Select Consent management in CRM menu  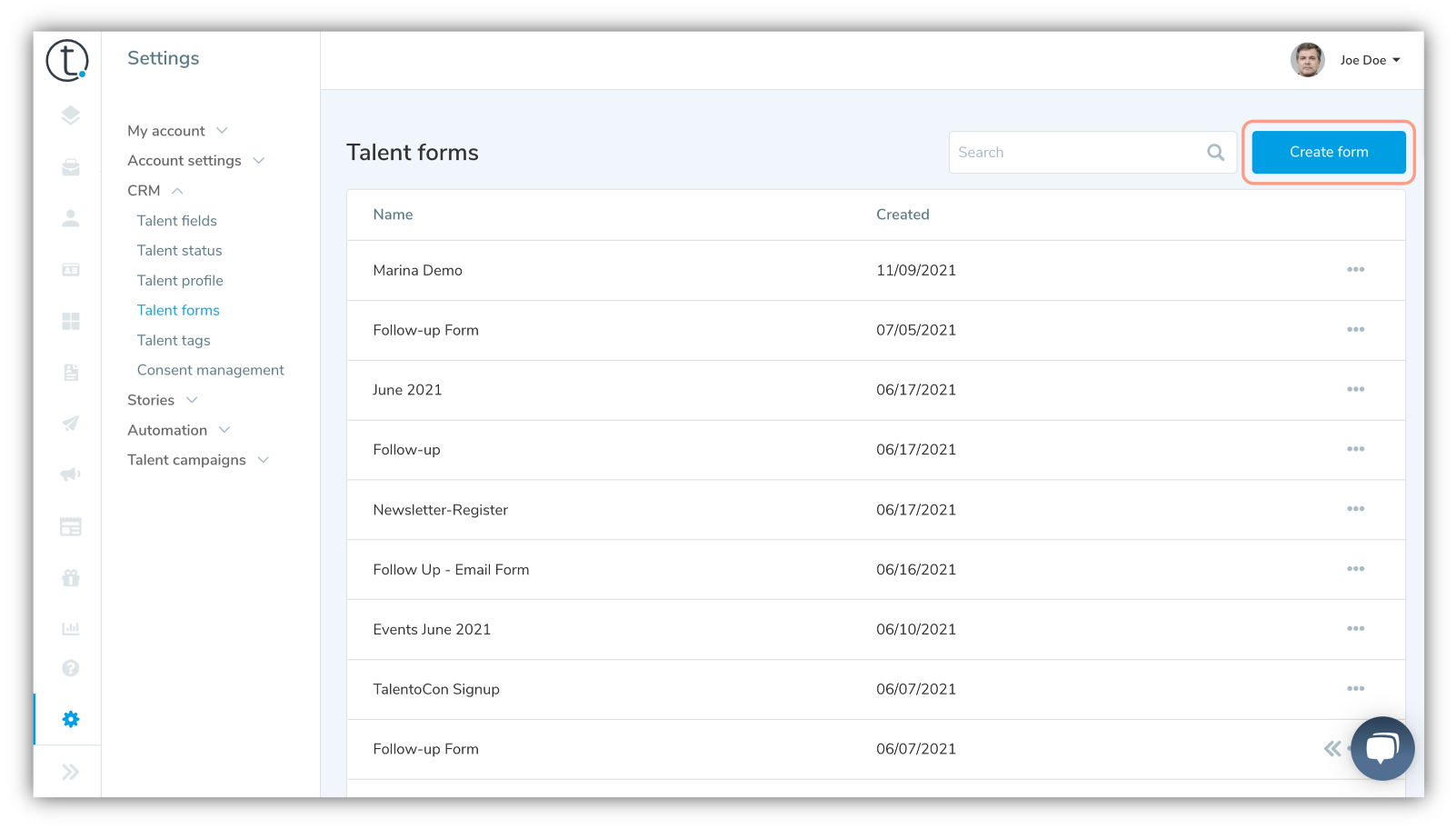(211, 370)
